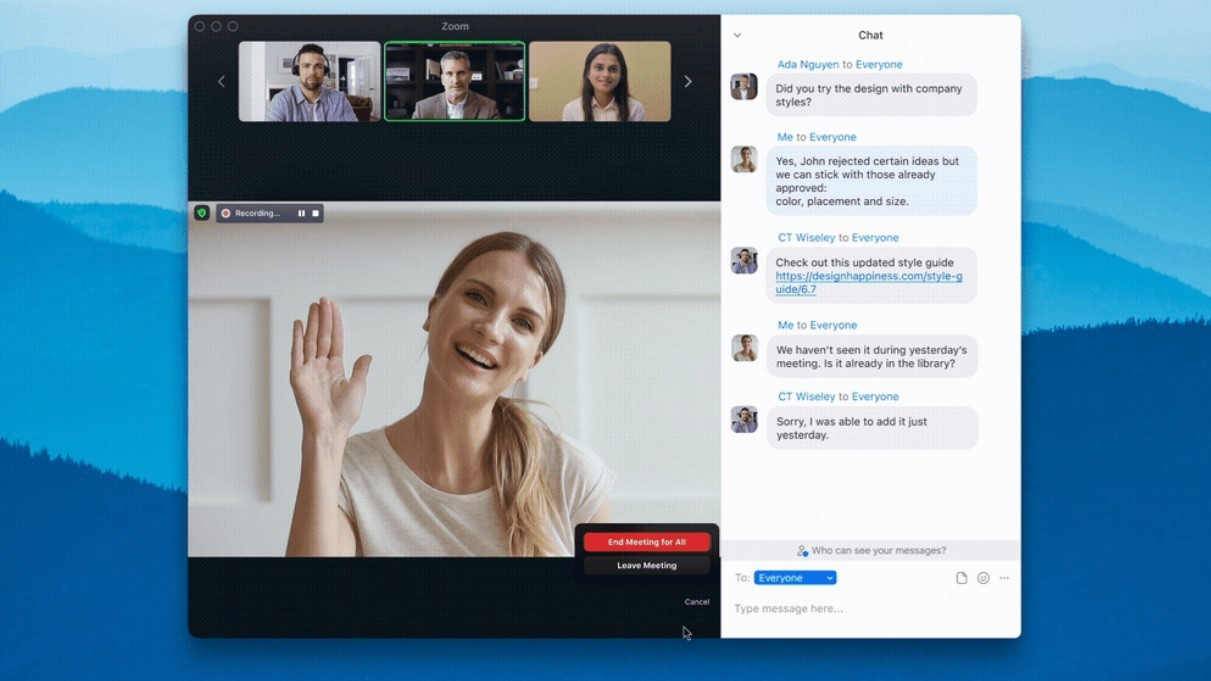This screenshot has height=681, width=1211.
Task: Open the 'To: Everyone' recipient dropdown
Action: tap(790, 577)
